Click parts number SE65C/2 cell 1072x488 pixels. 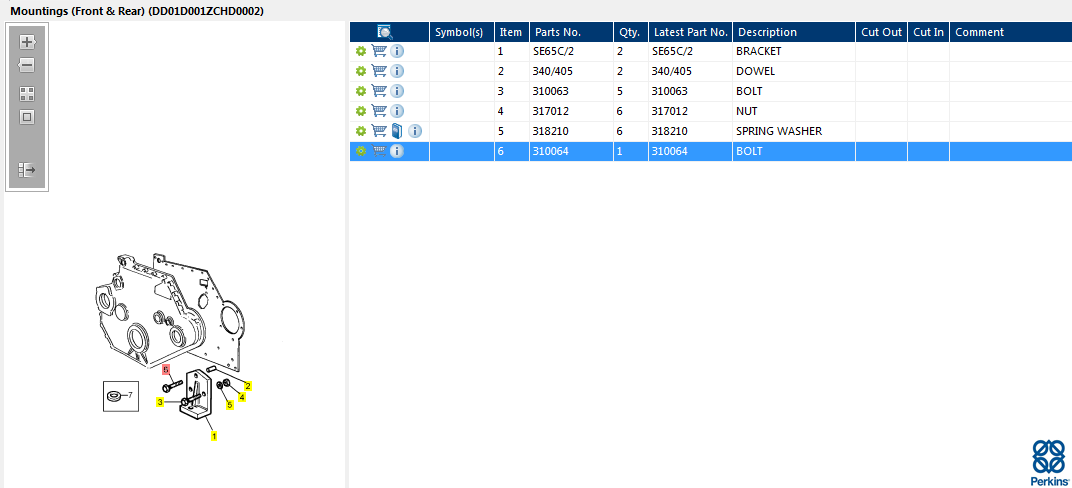(571, 51)
